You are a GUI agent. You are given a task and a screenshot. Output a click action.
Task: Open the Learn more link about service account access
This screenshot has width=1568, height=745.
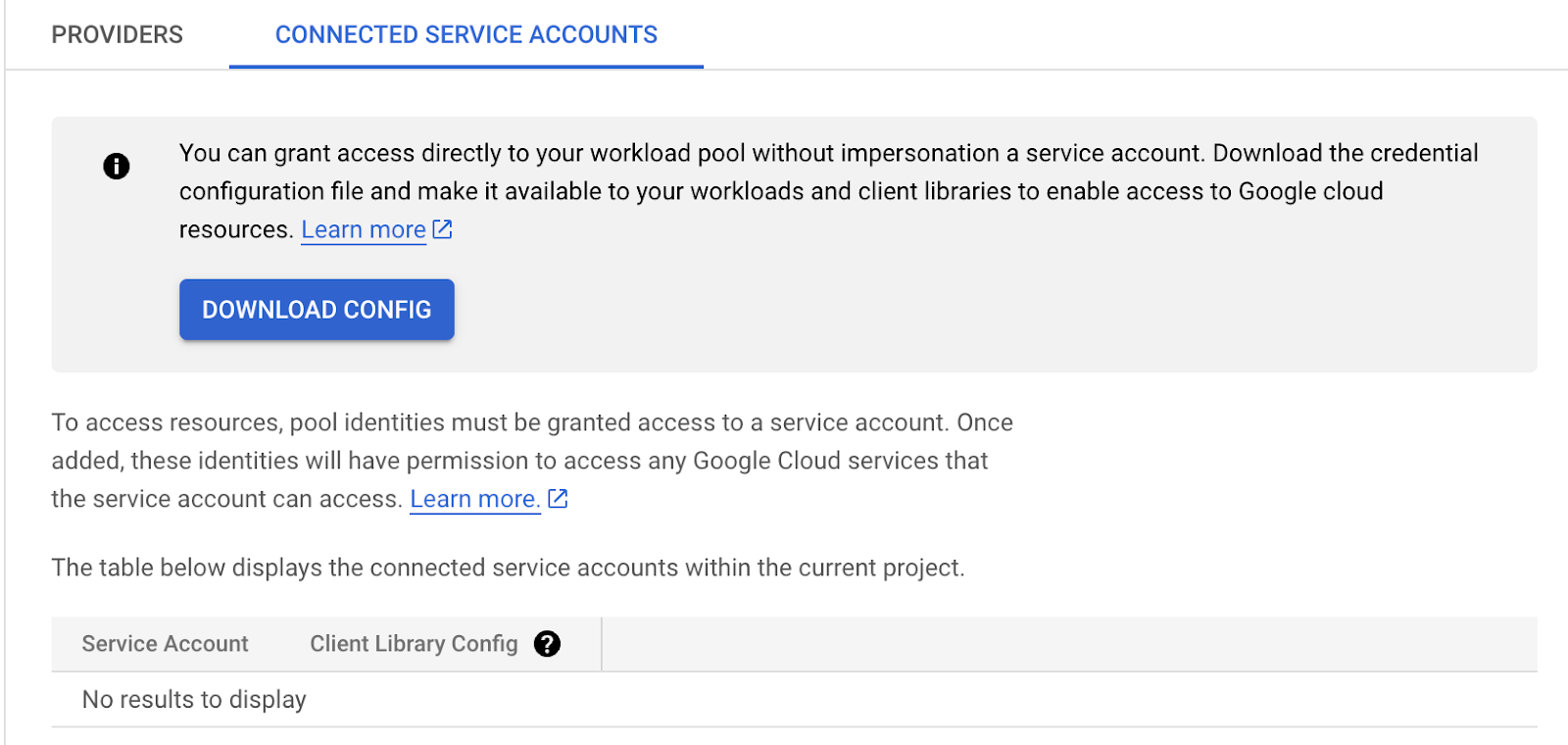tap(474, 498)
